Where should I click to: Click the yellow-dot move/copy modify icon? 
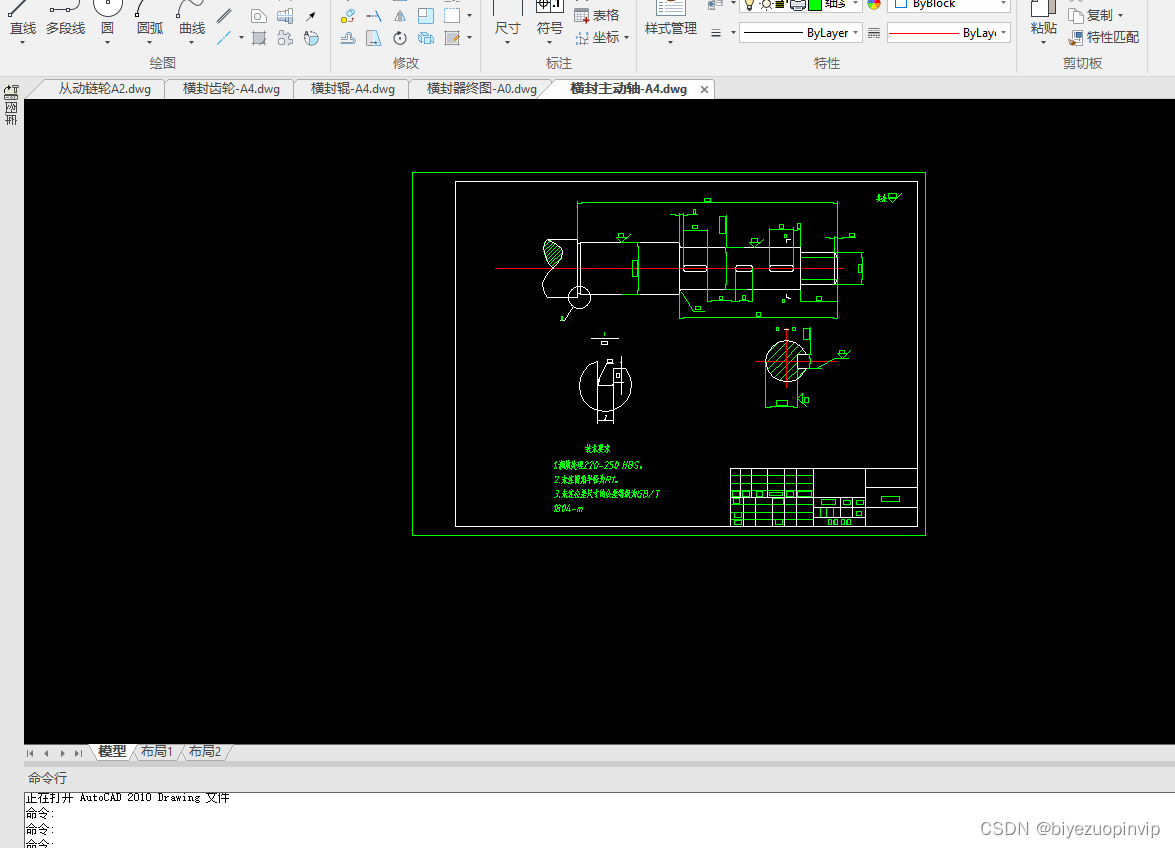348,16
